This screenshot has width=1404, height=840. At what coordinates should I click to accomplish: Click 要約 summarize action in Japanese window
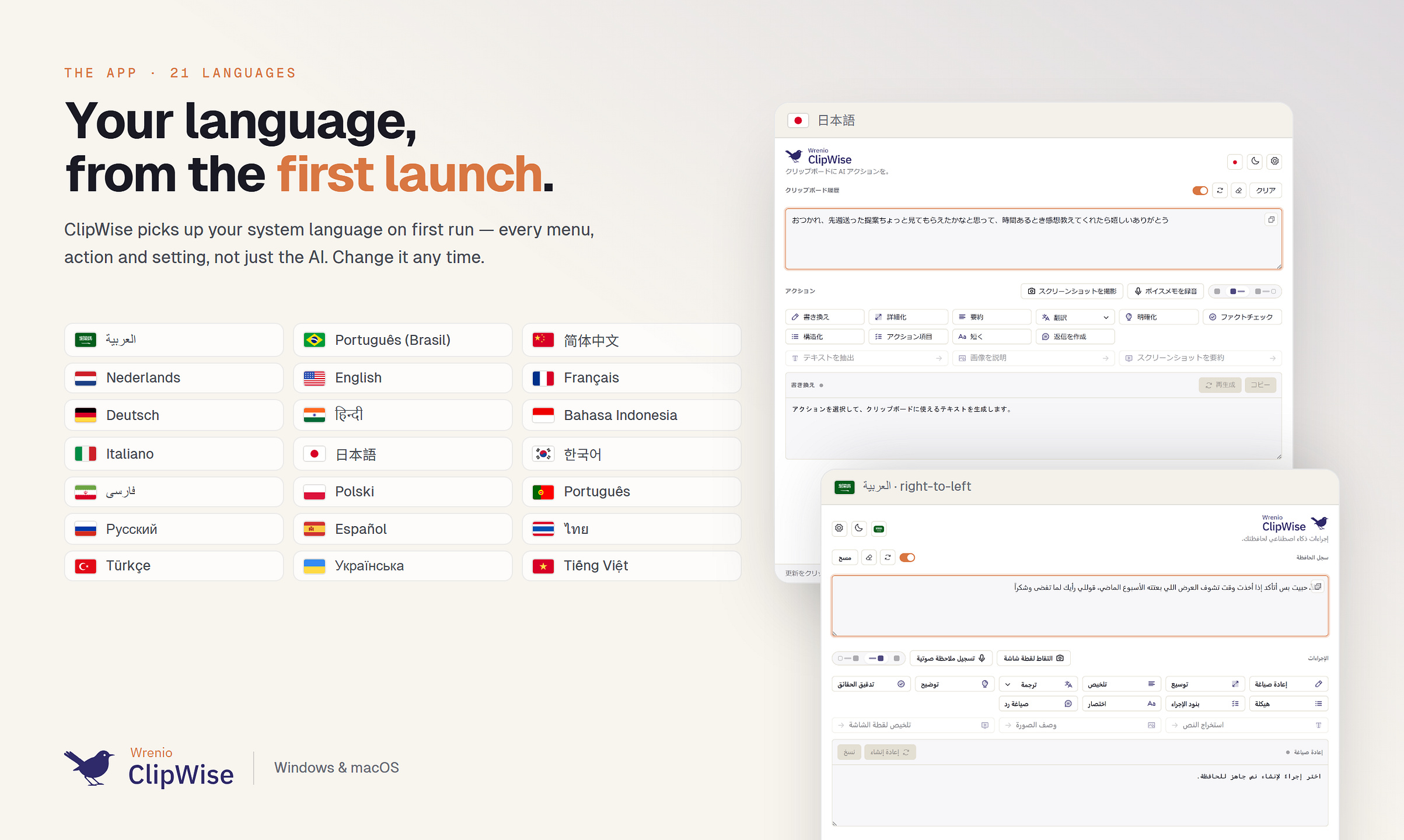click(x=991, y=317)
